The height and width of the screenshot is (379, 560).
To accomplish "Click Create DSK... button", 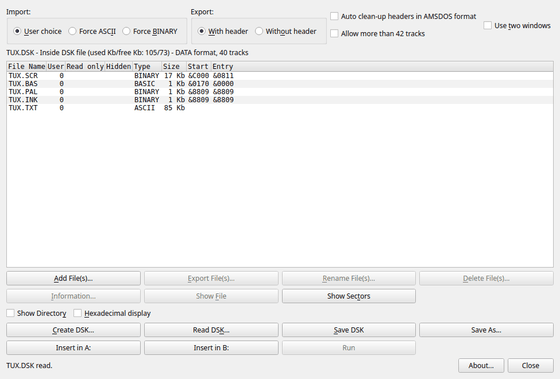I will [x=73, y=330].
